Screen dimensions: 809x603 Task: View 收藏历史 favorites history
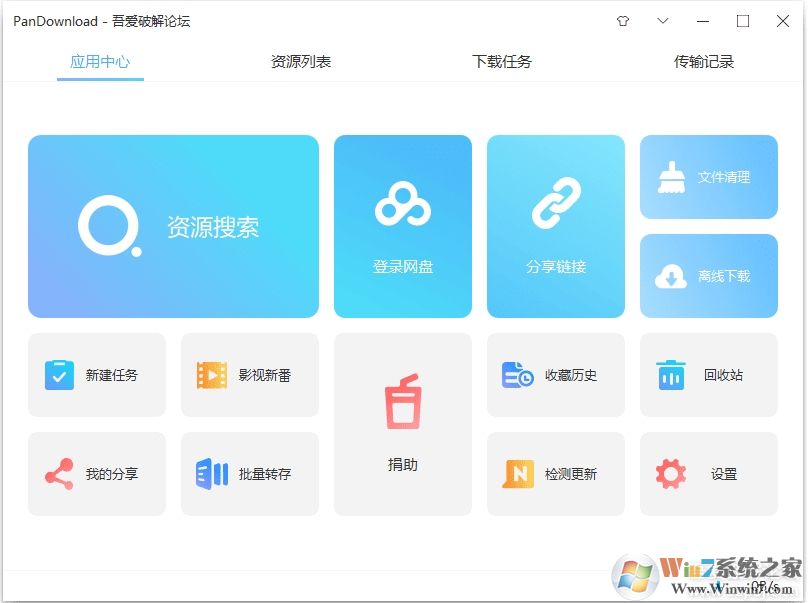pos(556,374)
